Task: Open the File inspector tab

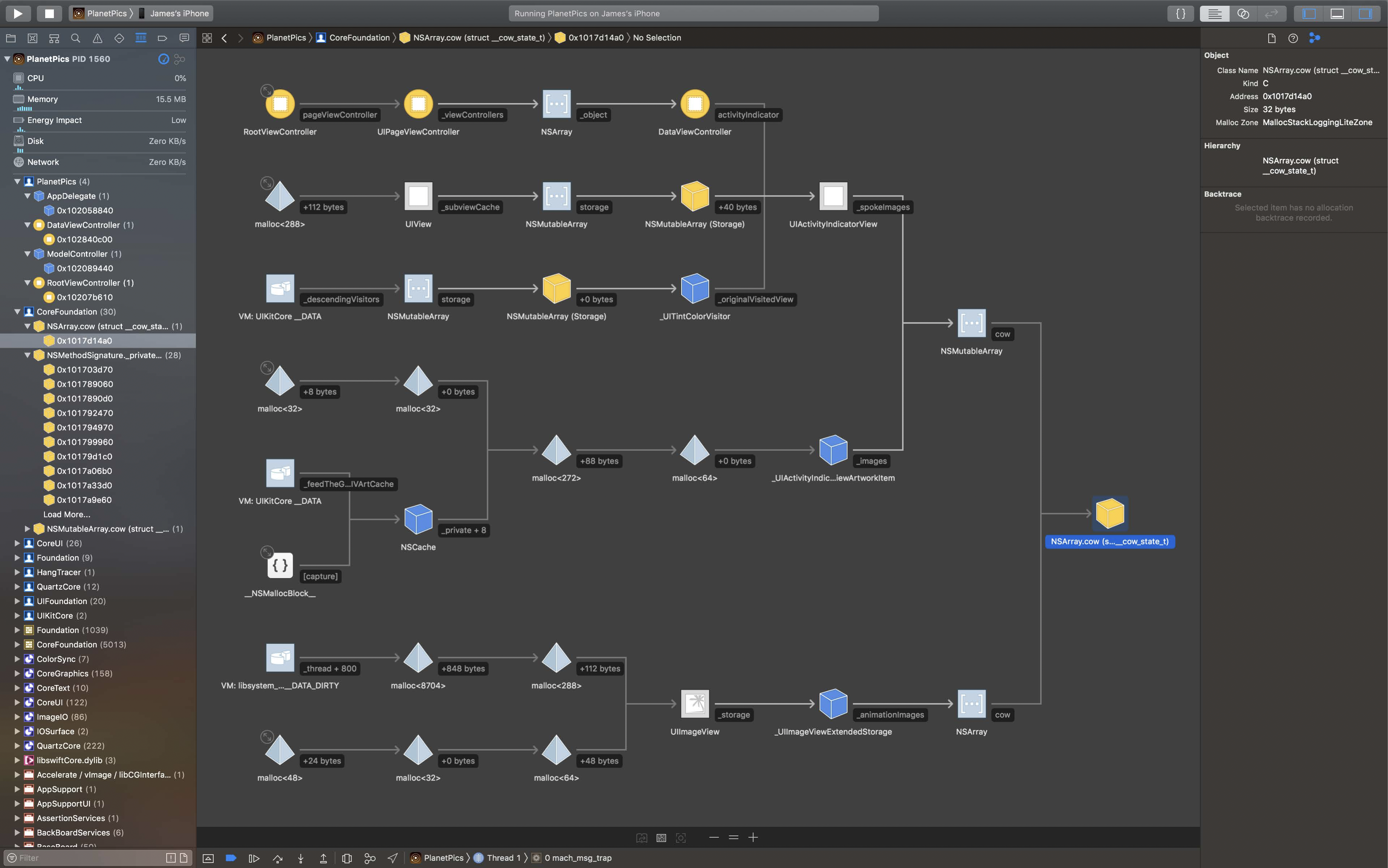Action: [1271, 38]
